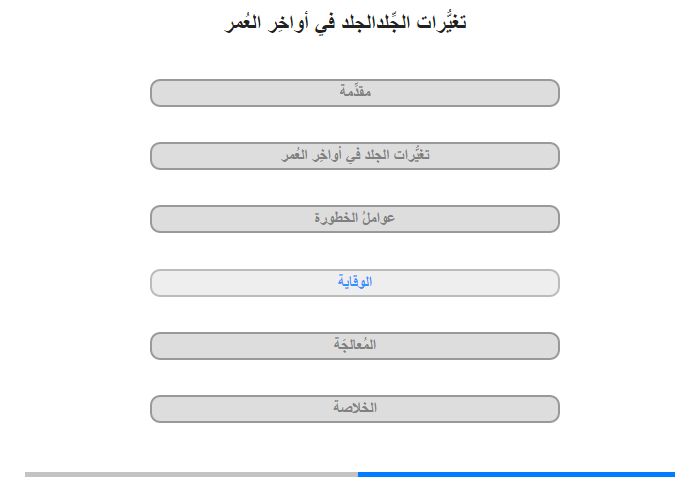Viewport: 700px width, 480px height.
Task: Click the الخلاصة text label
Action: point(355,409)
